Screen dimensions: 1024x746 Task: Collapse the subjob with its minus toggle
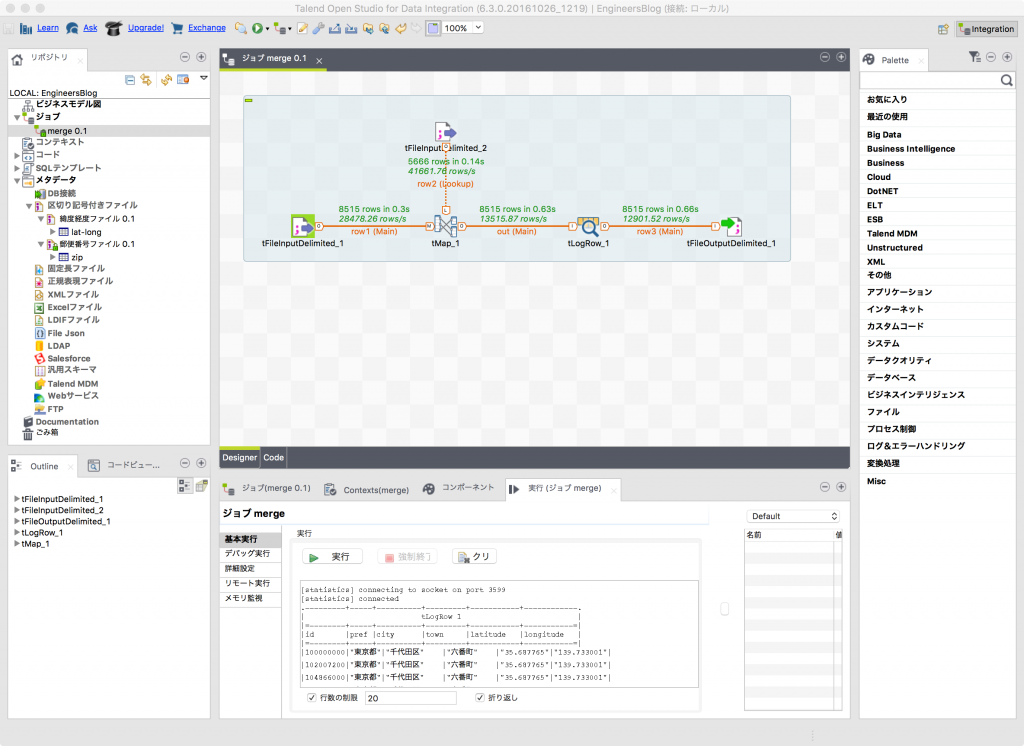point(248,101)
